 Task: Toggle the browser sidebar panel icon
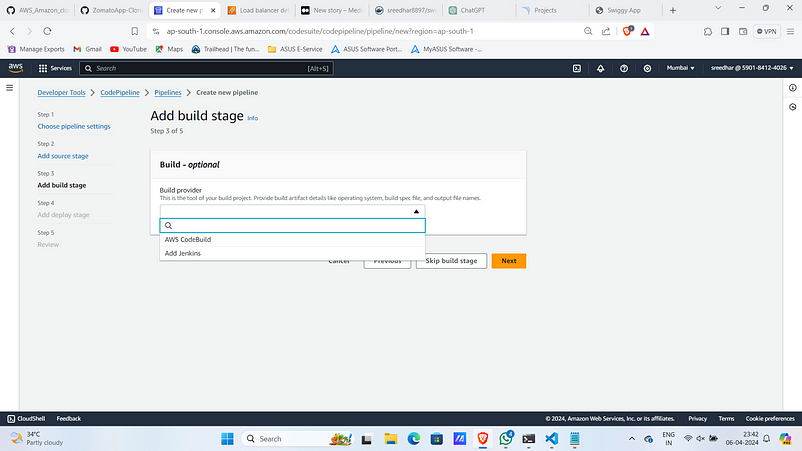[x=725, y=31]
